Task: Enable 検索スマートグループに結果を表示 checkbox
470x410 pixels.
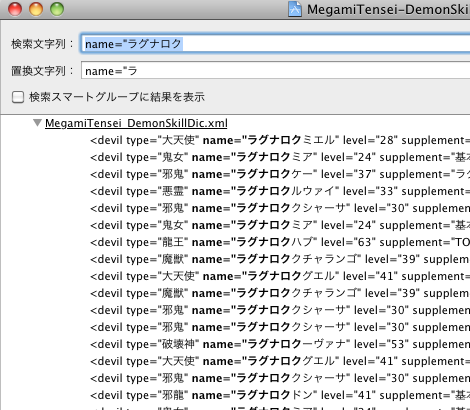Action: [18, 97]
